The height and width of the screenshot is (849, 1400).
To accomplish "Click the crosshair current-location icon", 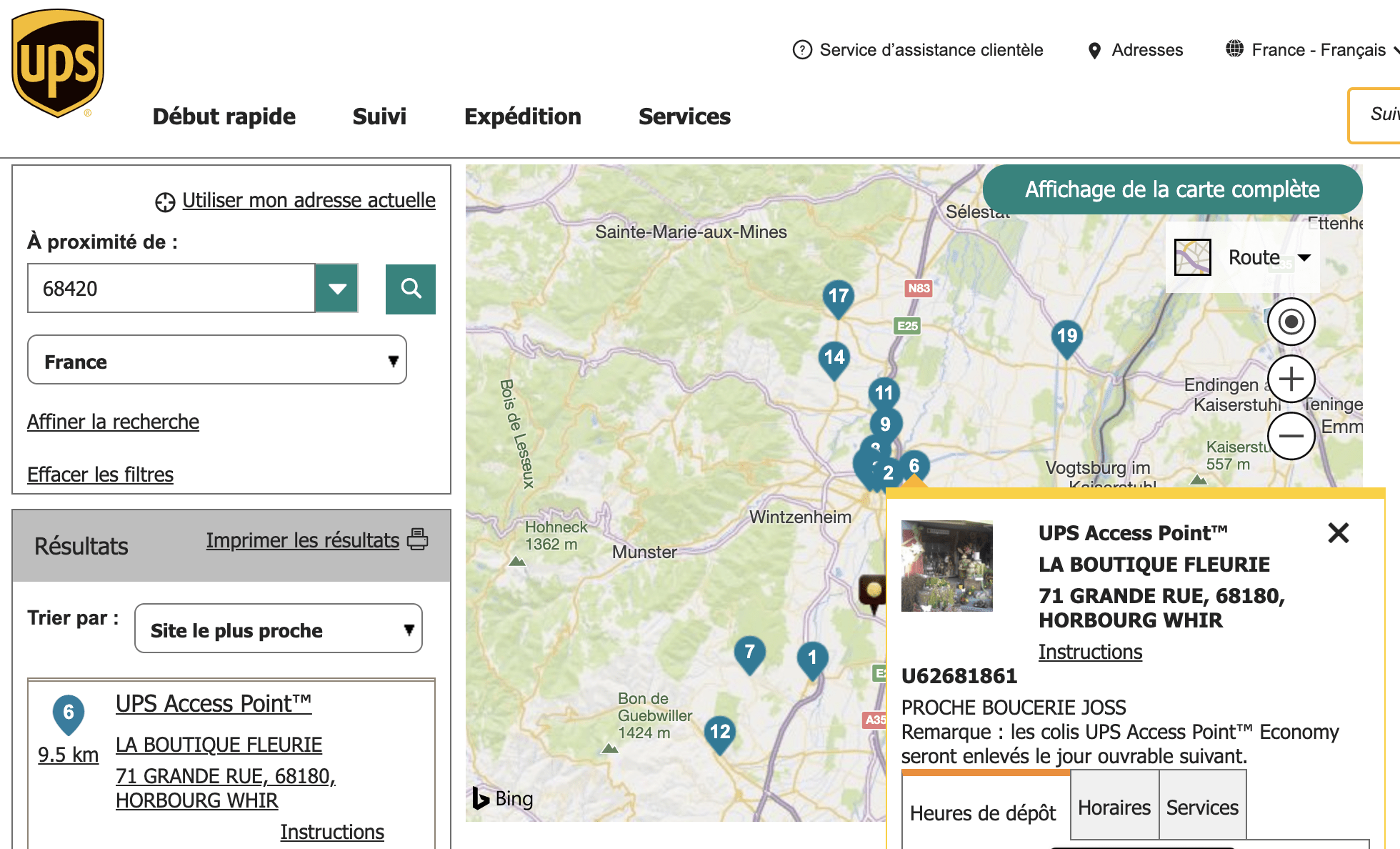I will click(x=165, y=202).
